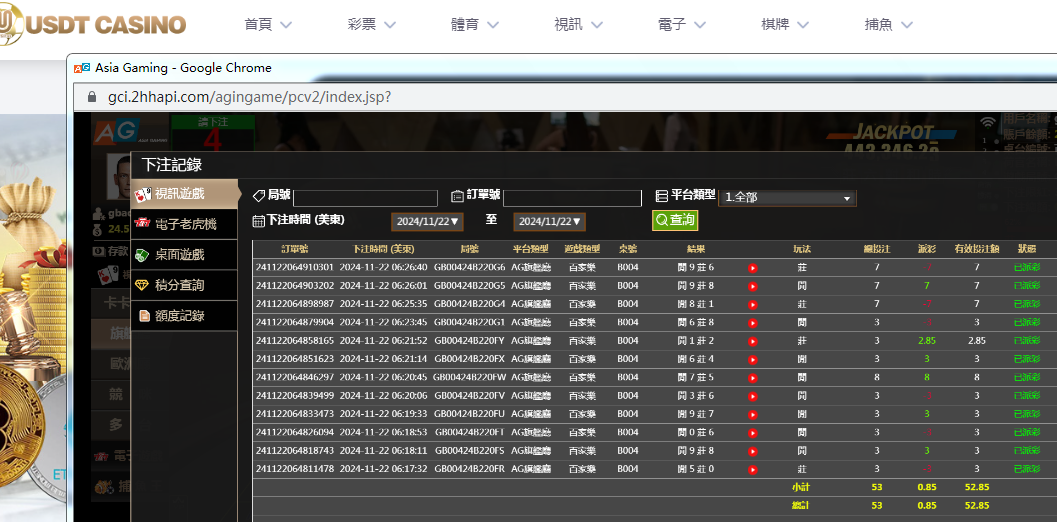
Task: Click the 積分查詢 diamond icon
Action: point(144,285)
